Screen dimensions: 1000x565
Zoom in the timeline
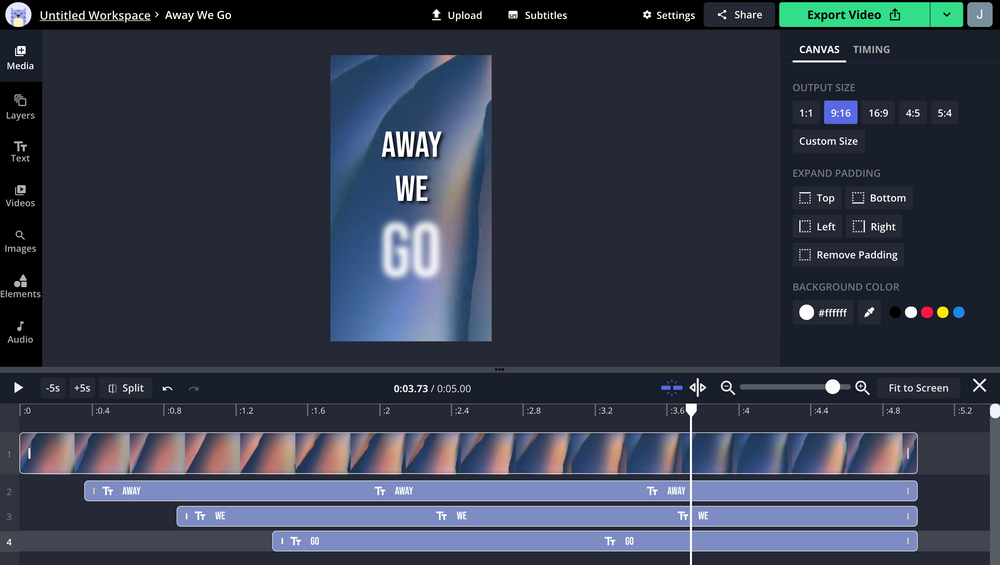click(862, 388)
